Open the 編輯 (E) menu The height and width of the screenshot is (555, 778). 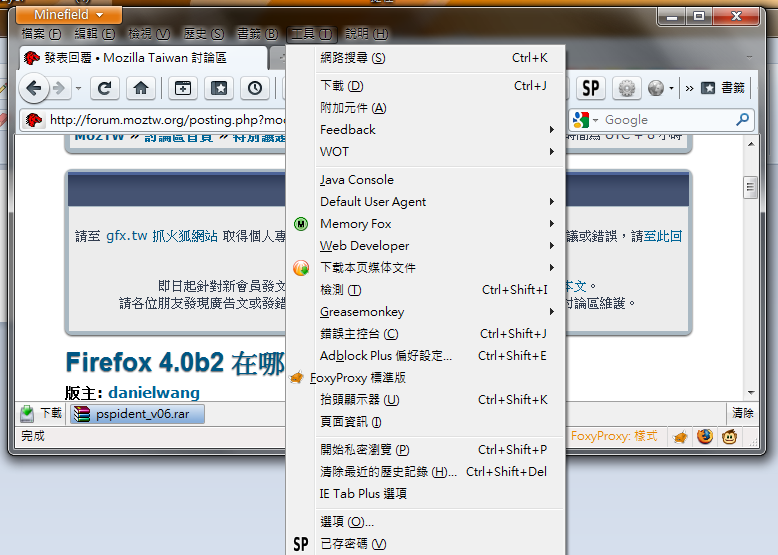(95, 34)
